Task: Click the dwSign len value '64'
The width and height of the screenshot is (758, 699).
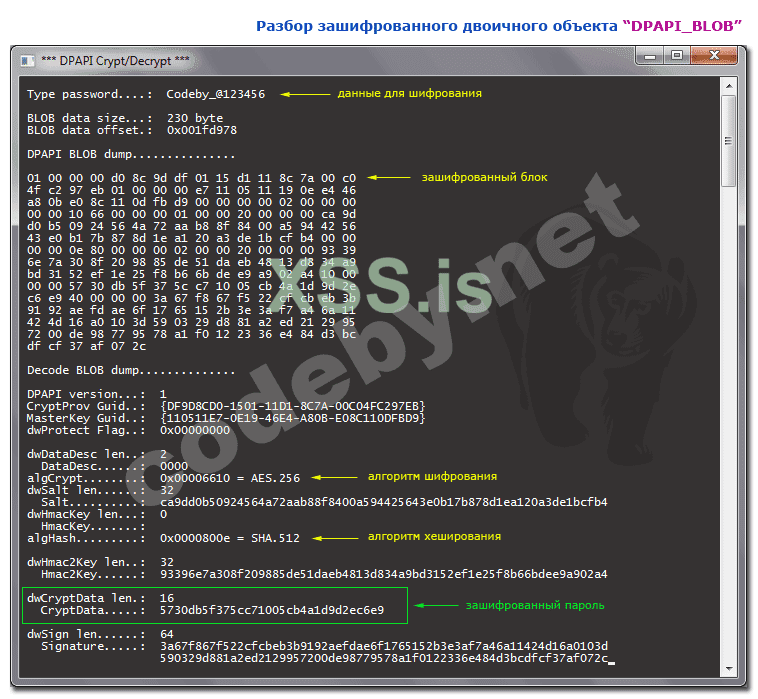Action: tap(167, 634)
